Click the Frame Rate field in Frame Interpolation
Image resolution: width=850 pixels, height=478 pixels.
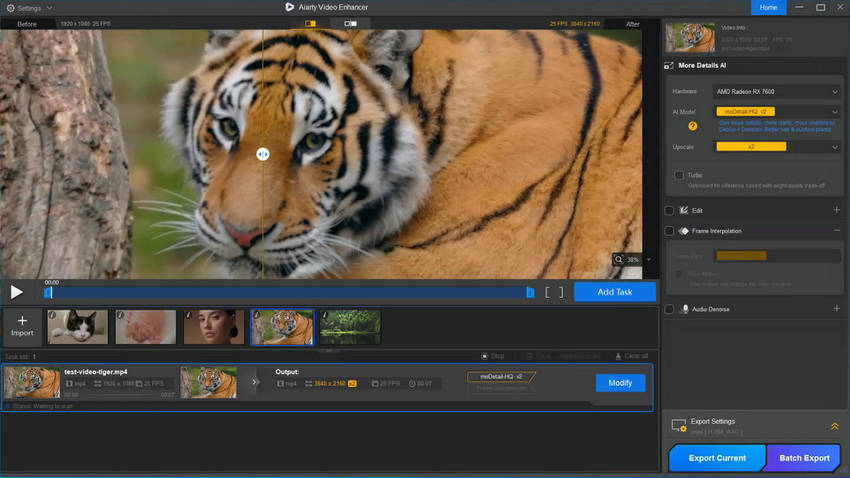[x=777, y=256]
